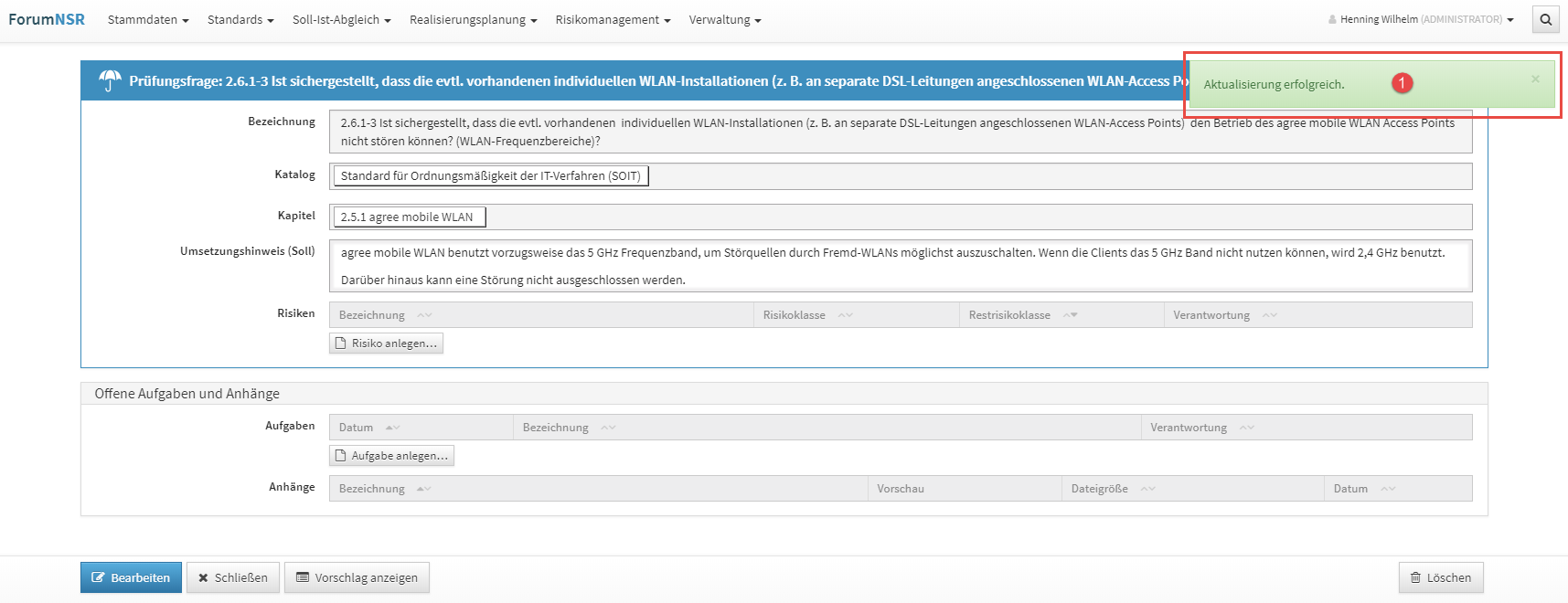
Task: Open the Risikomanagement menu
Action: click(x=613, y=19)
